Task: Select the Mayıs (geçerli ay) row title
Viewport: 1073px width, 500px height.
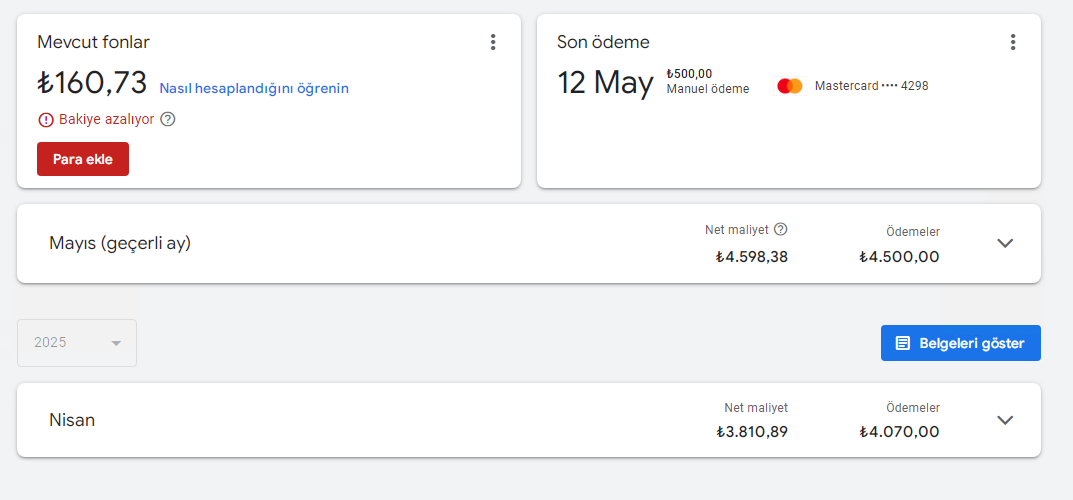Action: tap(120, 244)
